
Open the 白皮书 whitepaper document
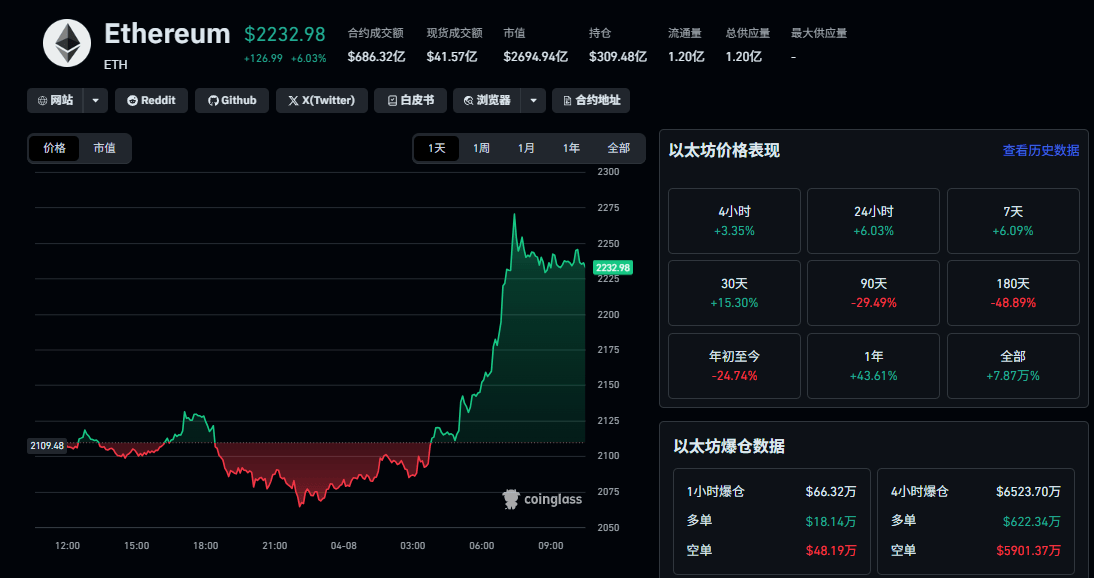click(410, 100)
